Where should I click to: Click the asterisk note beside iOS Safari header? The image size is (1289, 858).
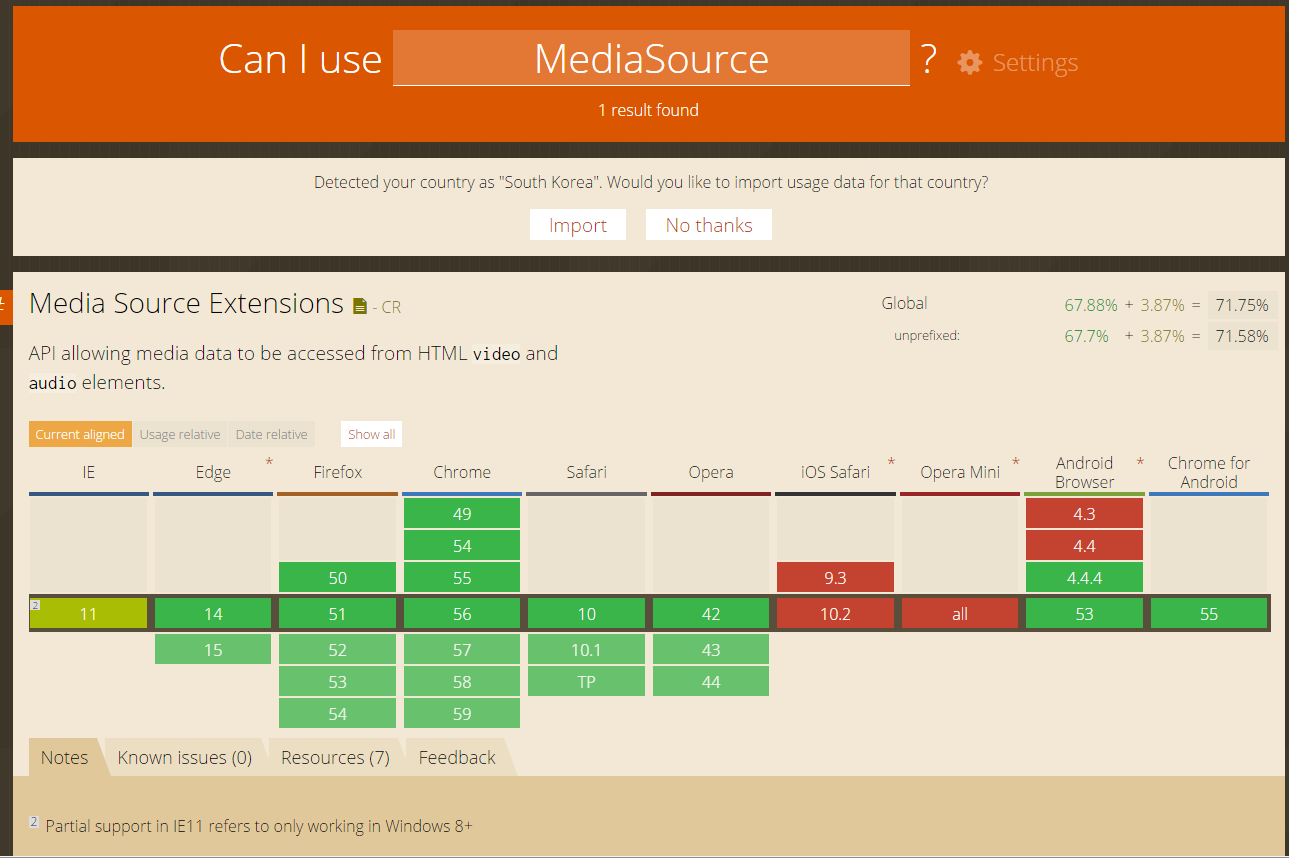click(x=890, y=462)
